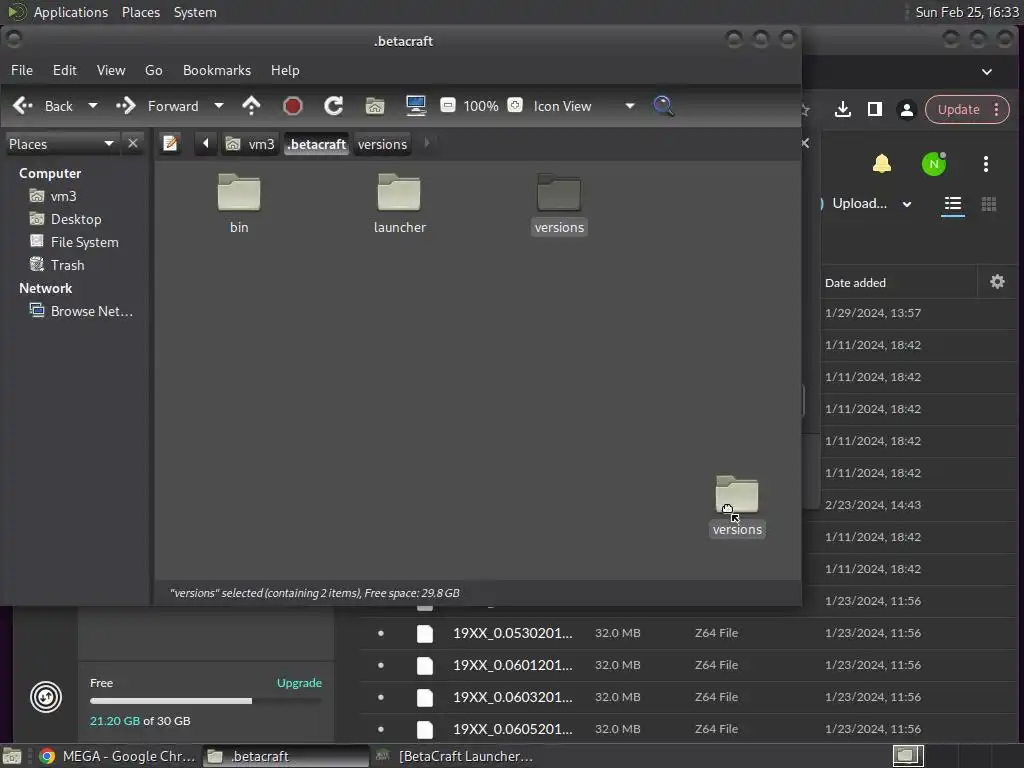Open MEGA column settings gear
Viewport: 1024px width, 768px height.
tap(997, 281)
